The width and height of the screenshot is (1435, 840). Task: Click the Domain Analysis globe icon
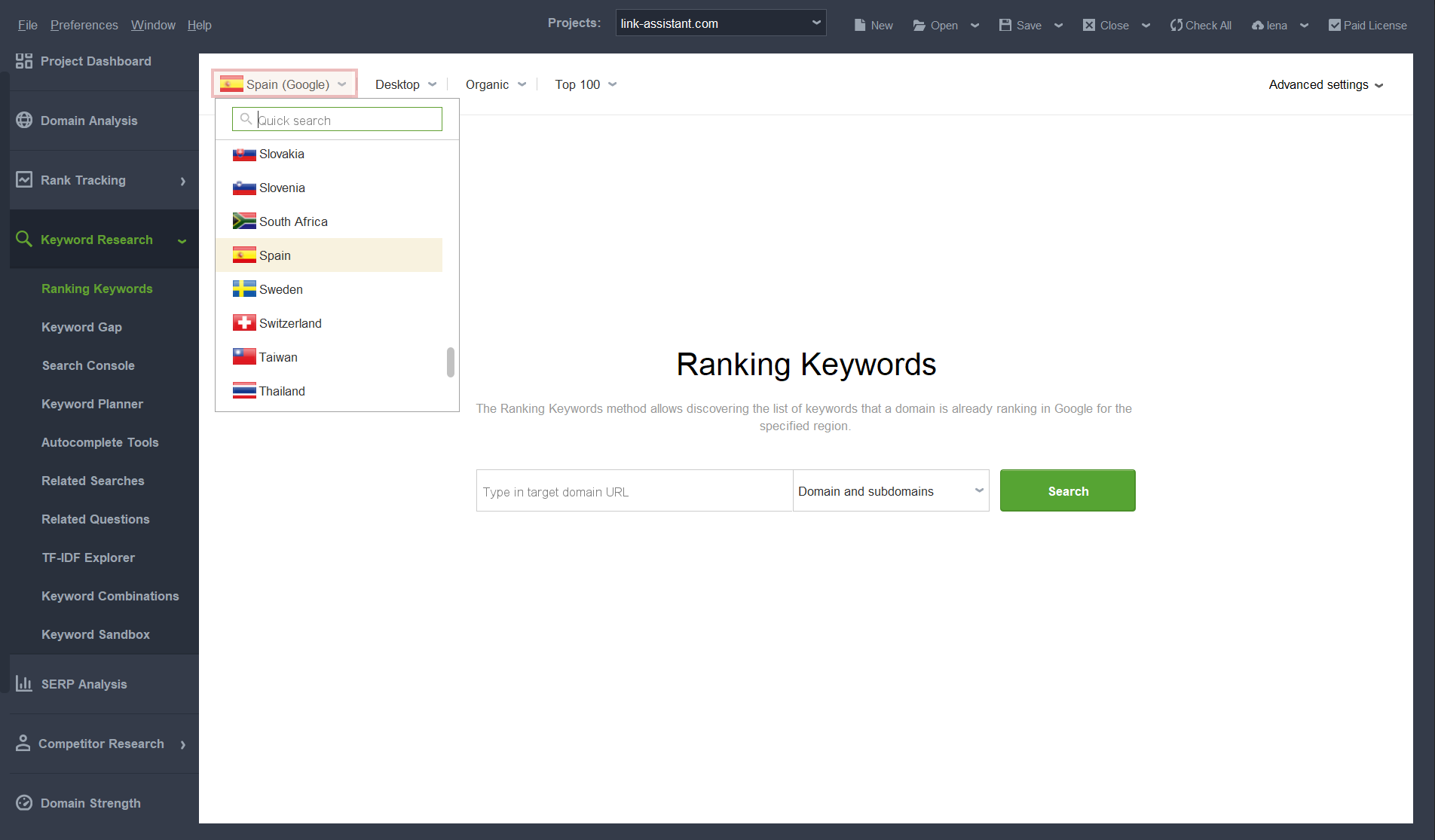click(x=24, y=121)
